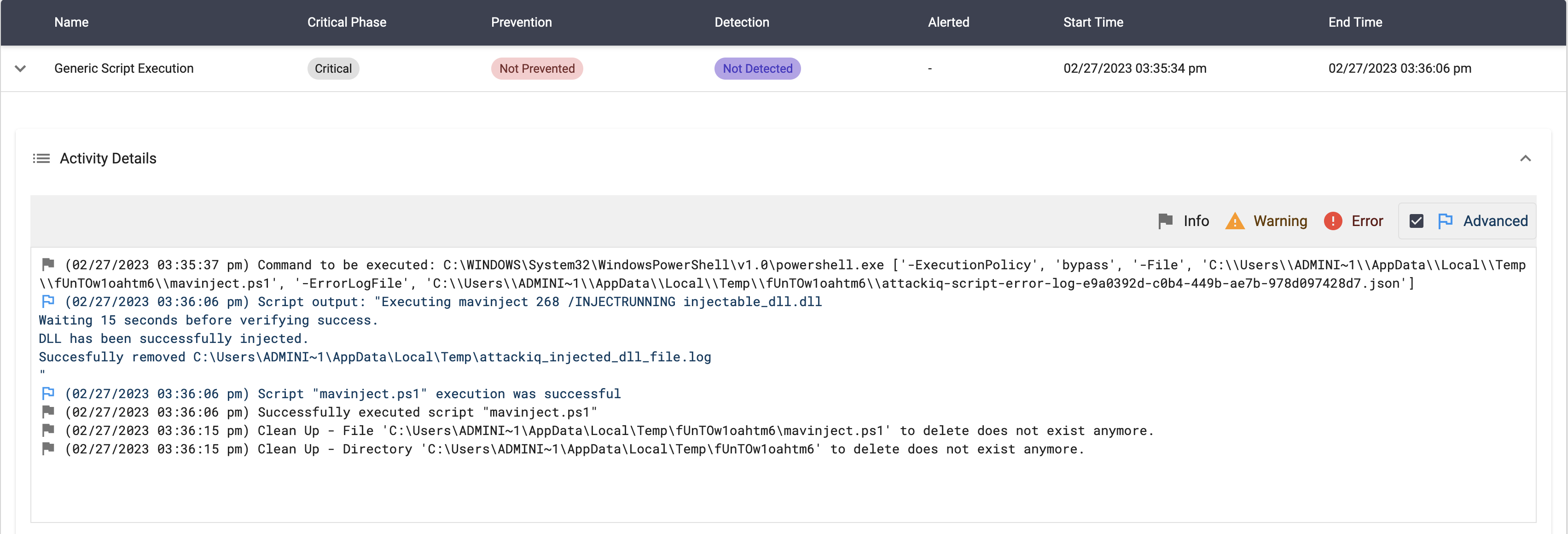The width and height of the screenshot is (1568, 534).
Task: Click the blue Advanced flag icon
Action: point(1445,221)
